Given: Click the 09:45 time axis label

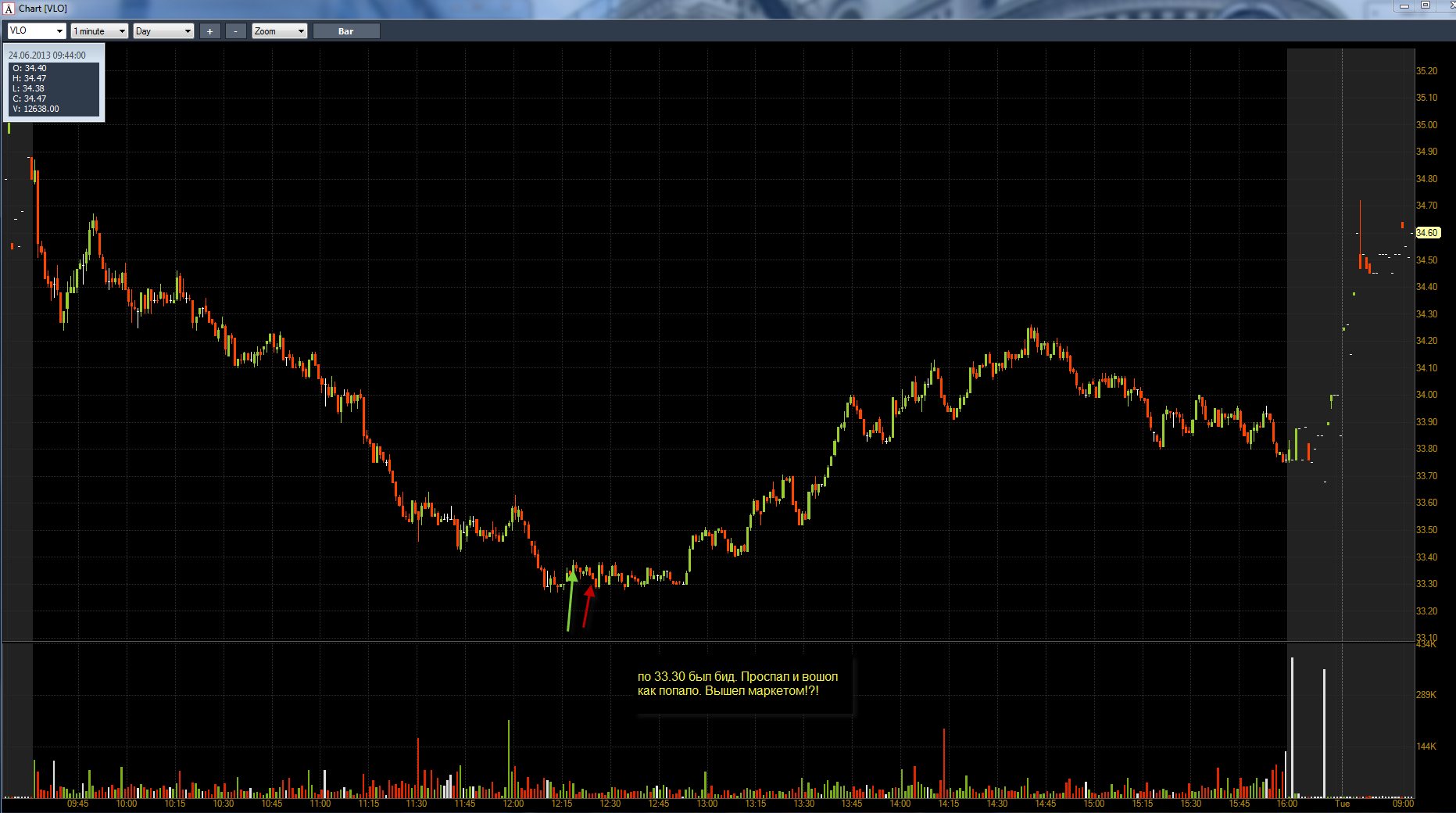Looking at the screenshot, I should (x=78, y=804).
